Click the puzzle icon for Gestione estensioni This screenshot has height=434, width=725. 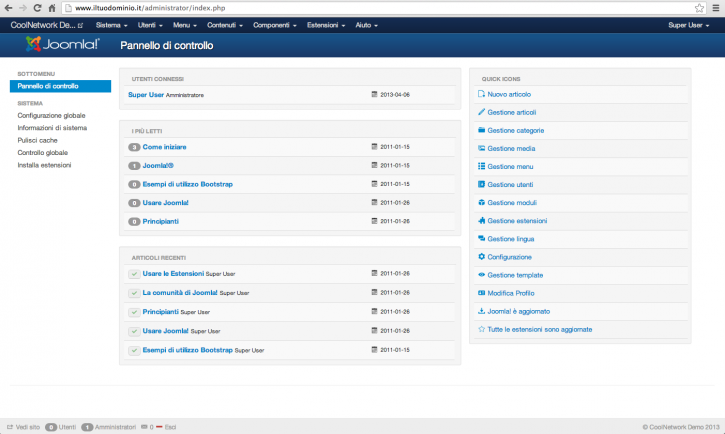481,220
